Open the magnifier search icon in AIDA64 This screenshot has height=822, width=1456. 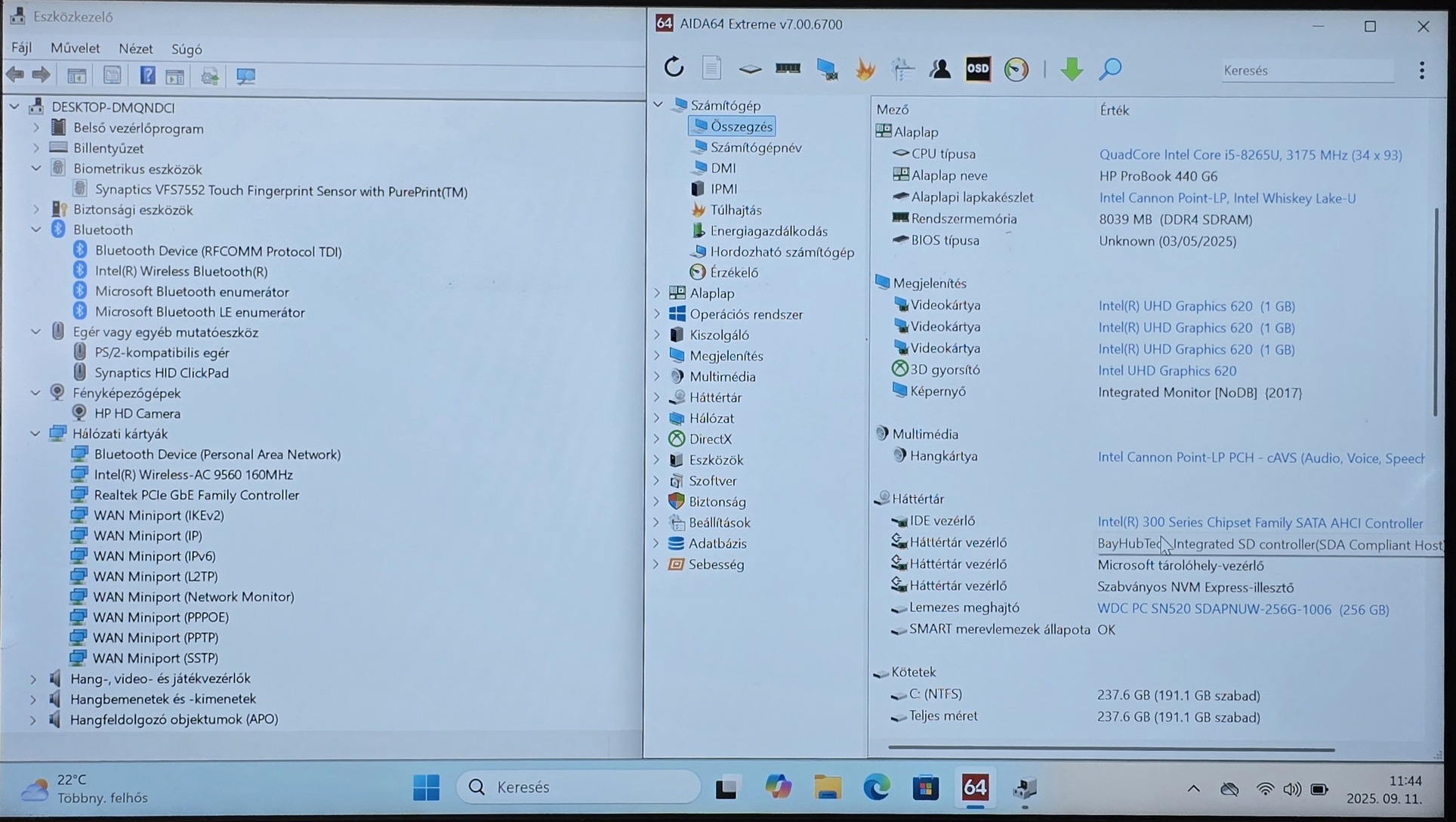click(x=1110, y=70)
